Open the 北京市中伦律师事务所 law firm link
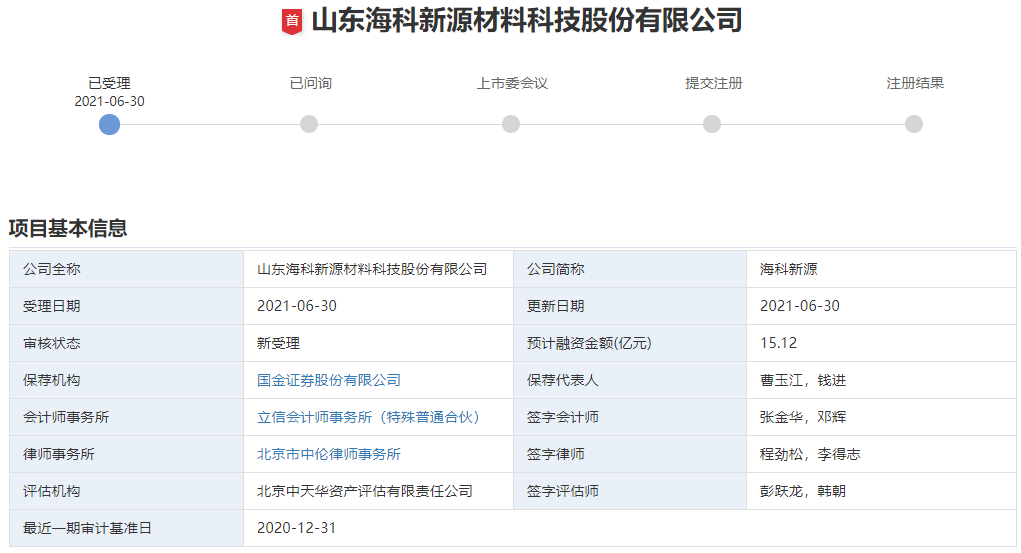 pyautogui.click(x=328, y=454)
